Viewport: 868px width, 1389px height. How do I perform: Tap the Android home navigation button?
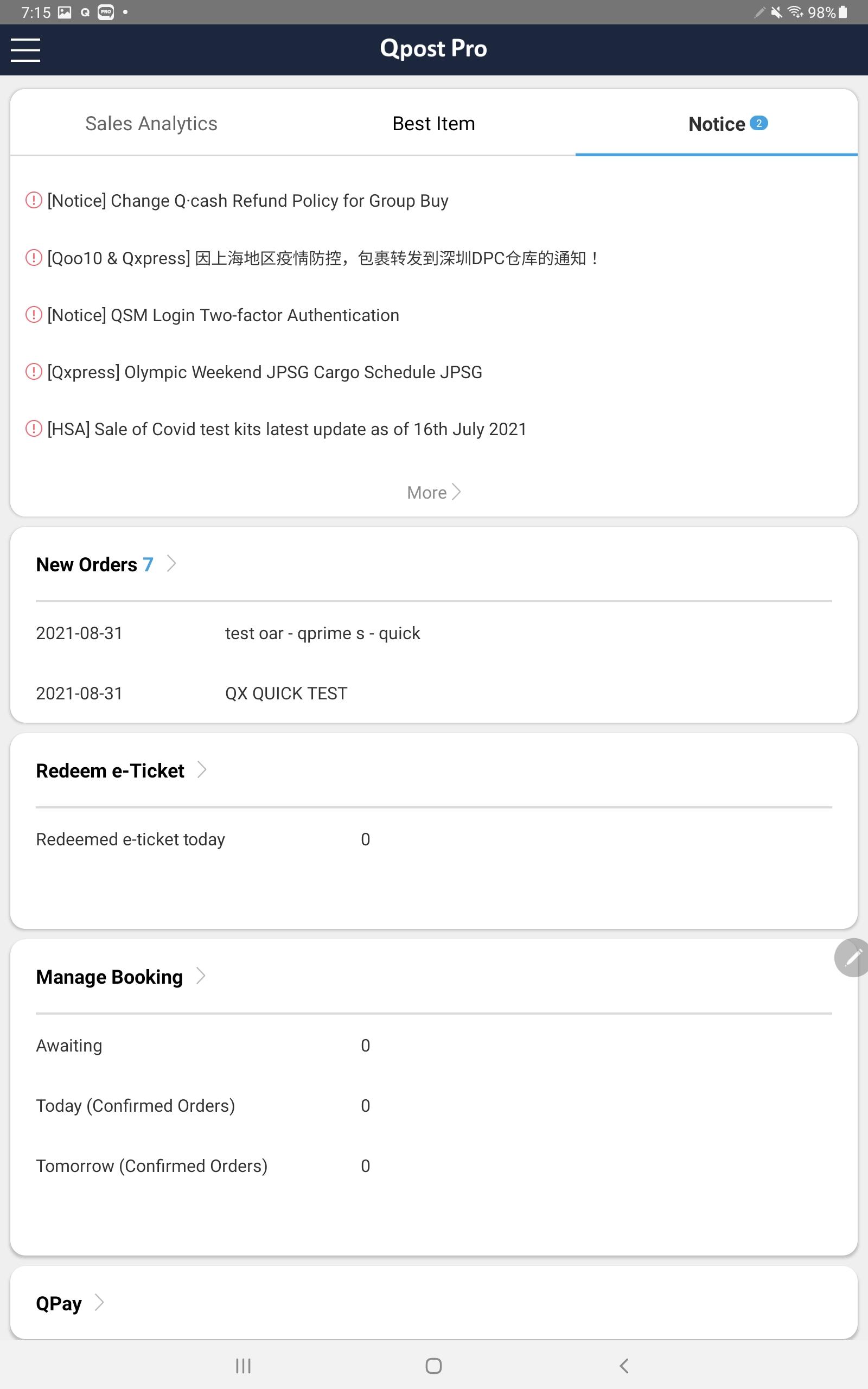433,1366
